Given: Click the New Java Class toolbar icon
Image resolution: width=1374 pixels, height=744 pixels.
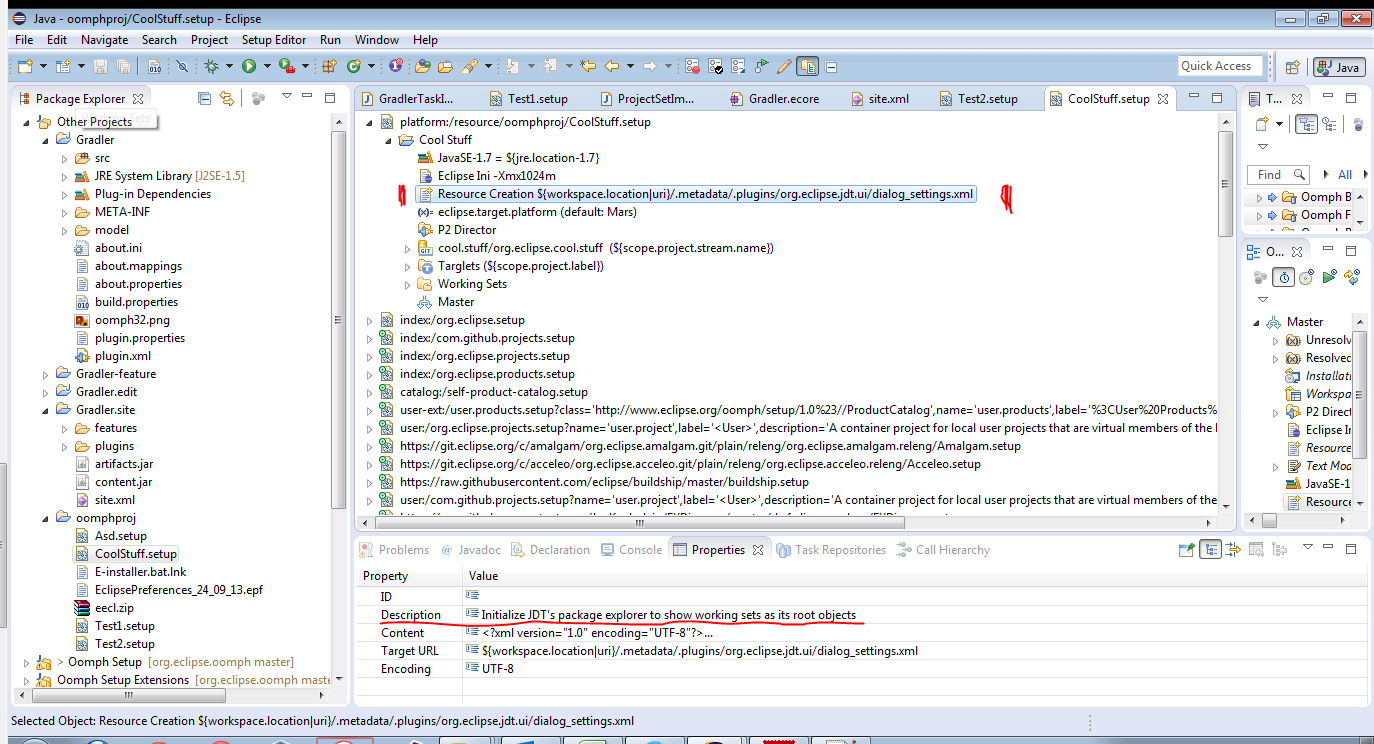Looking at the screenshot, I should tap(354, 67).
